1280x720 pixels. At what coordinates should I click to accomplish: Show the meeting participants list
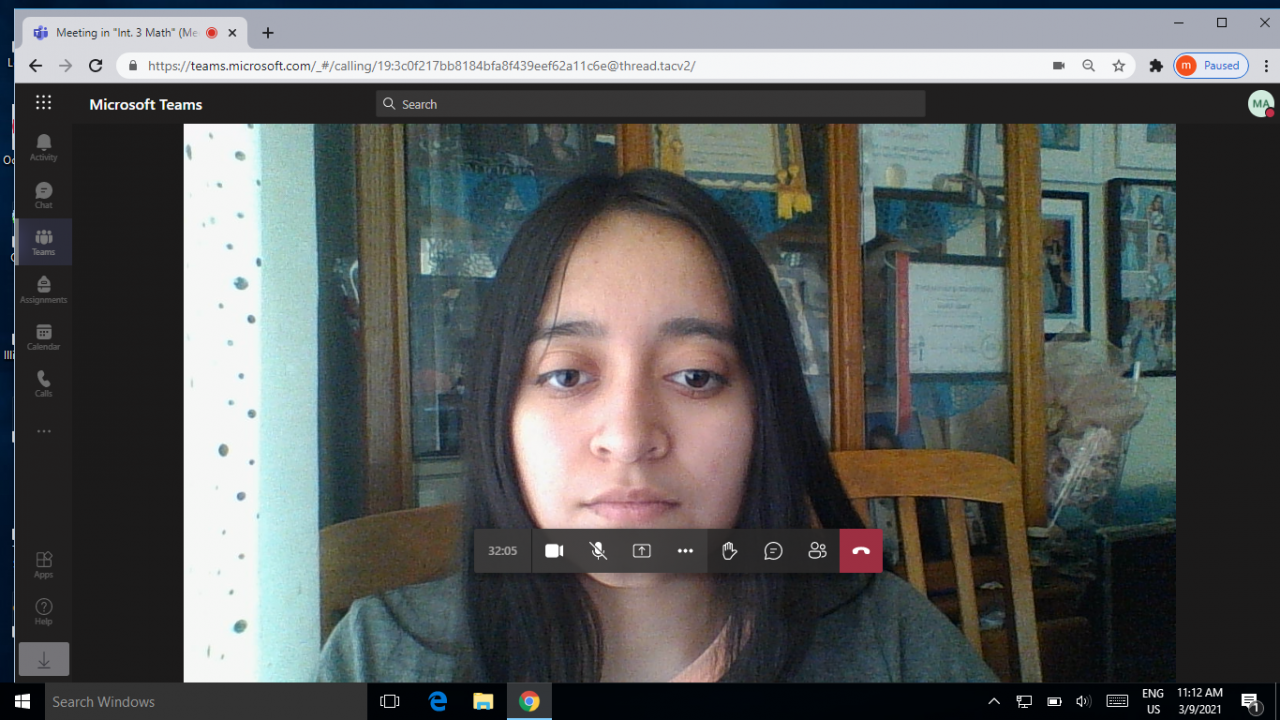pyautogui.click(x=817, y=551)
